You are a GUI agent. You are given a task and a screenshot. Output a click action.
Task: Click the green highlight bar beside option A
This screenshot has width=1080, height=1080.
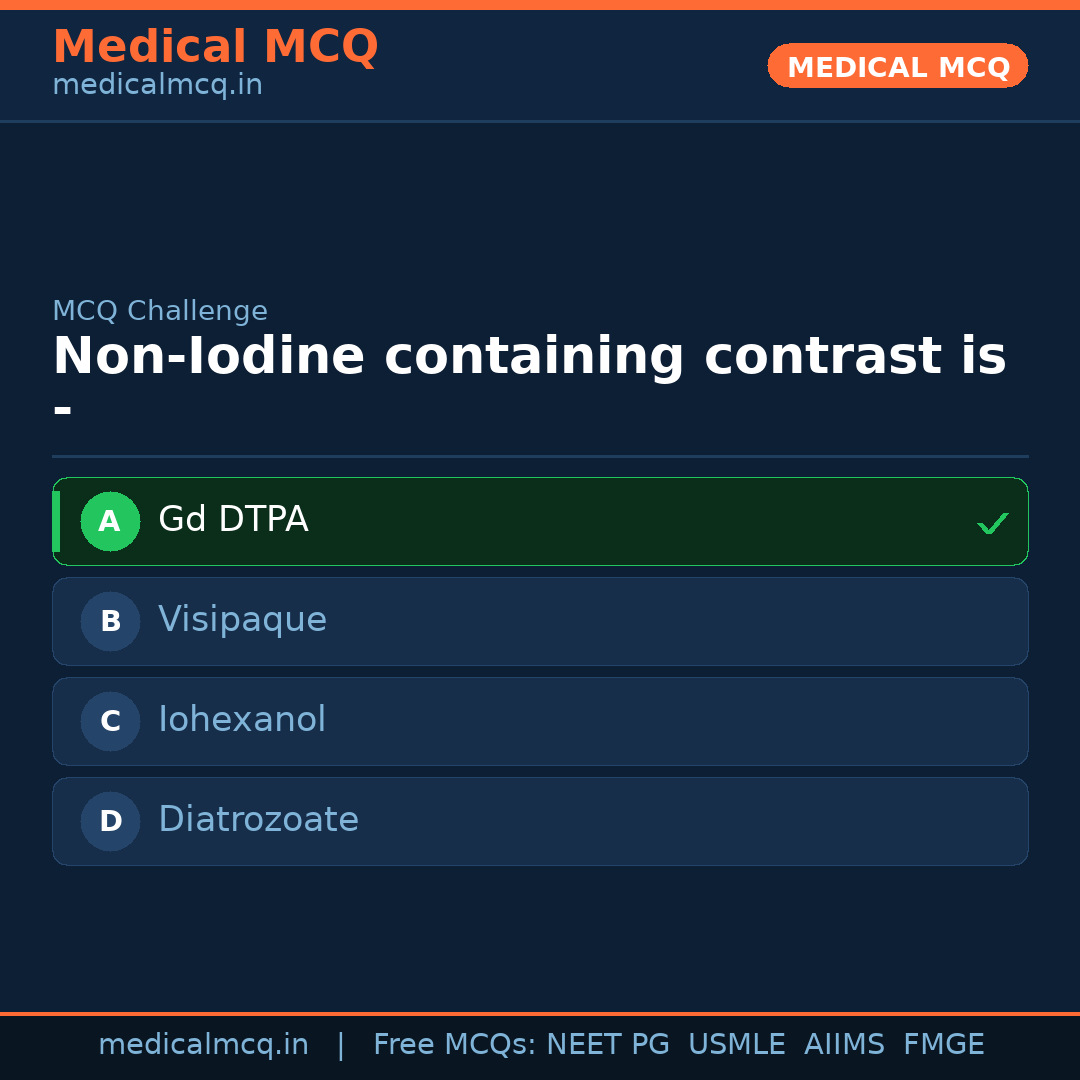[57, 521]
